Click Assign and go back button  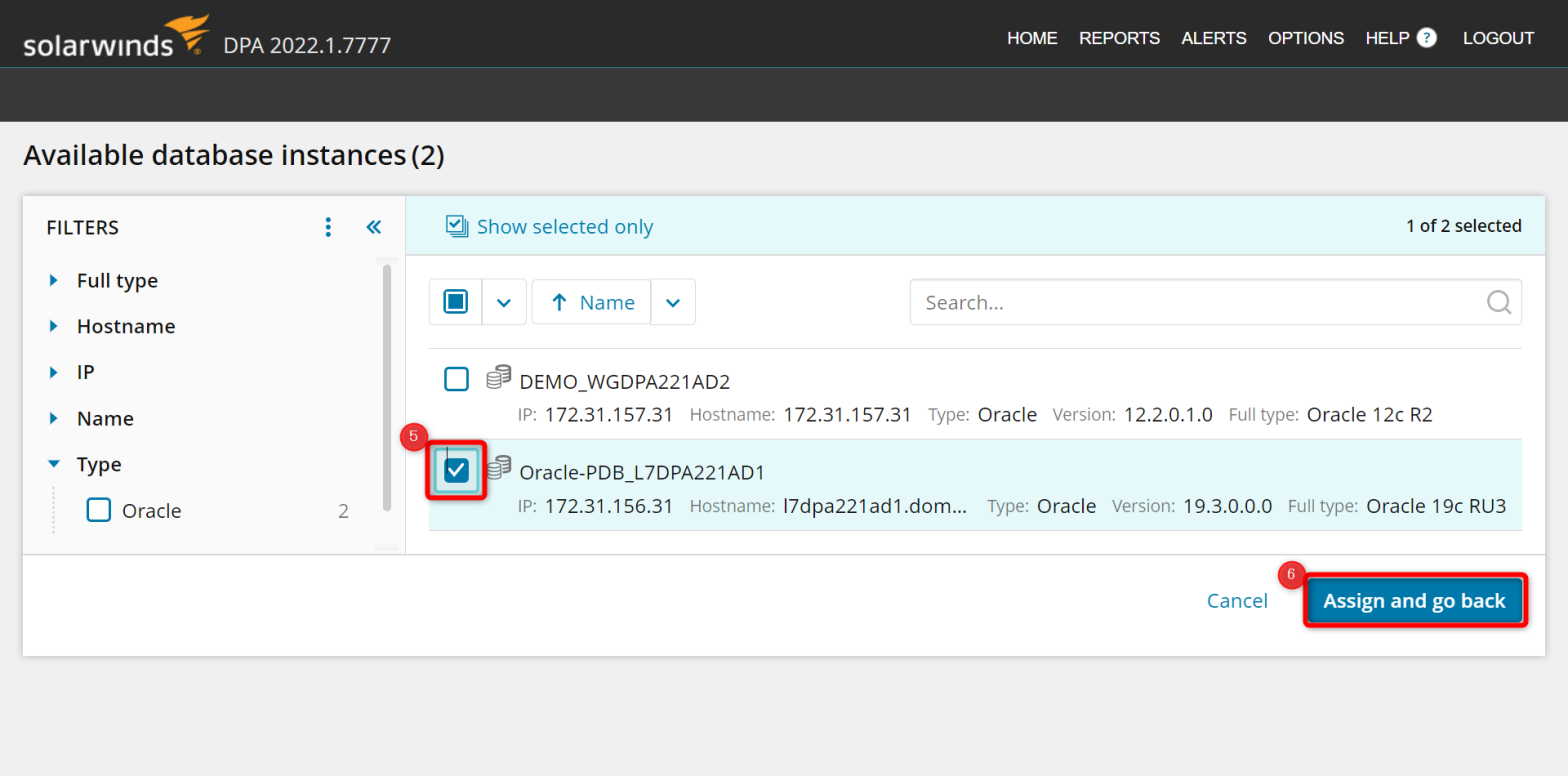pyautogui.click(x=1414, y=600)
